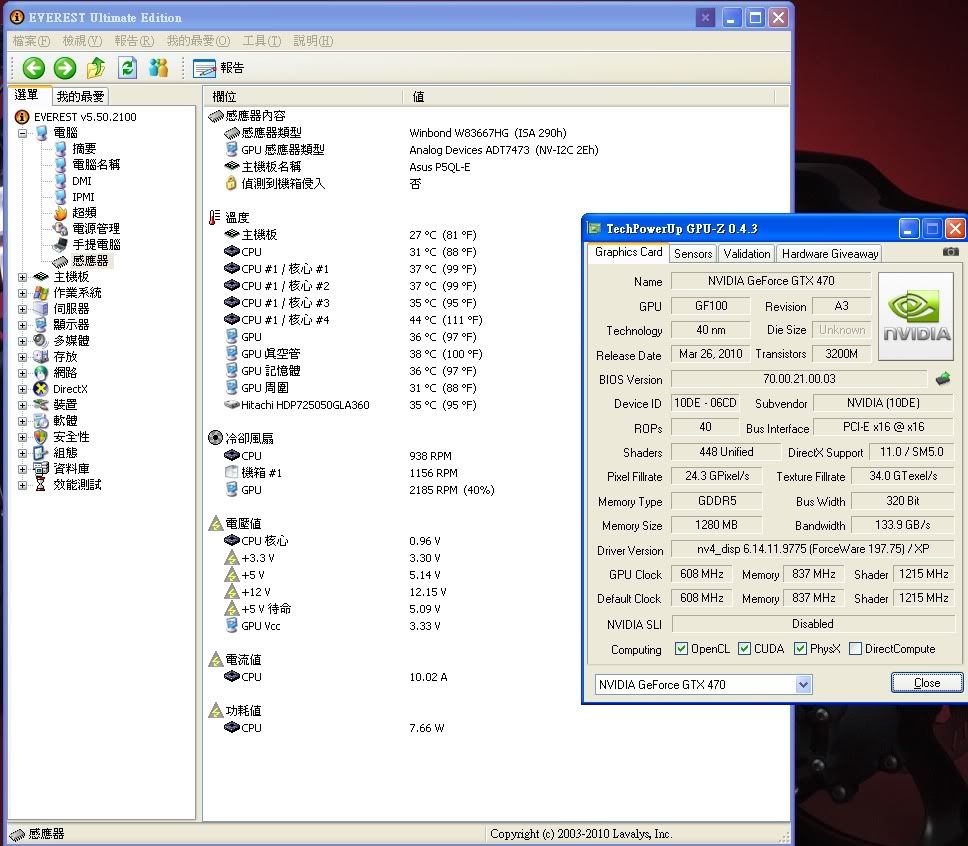Open the 檢視(V) menu
968x846 pixels.
click(82, 41)
